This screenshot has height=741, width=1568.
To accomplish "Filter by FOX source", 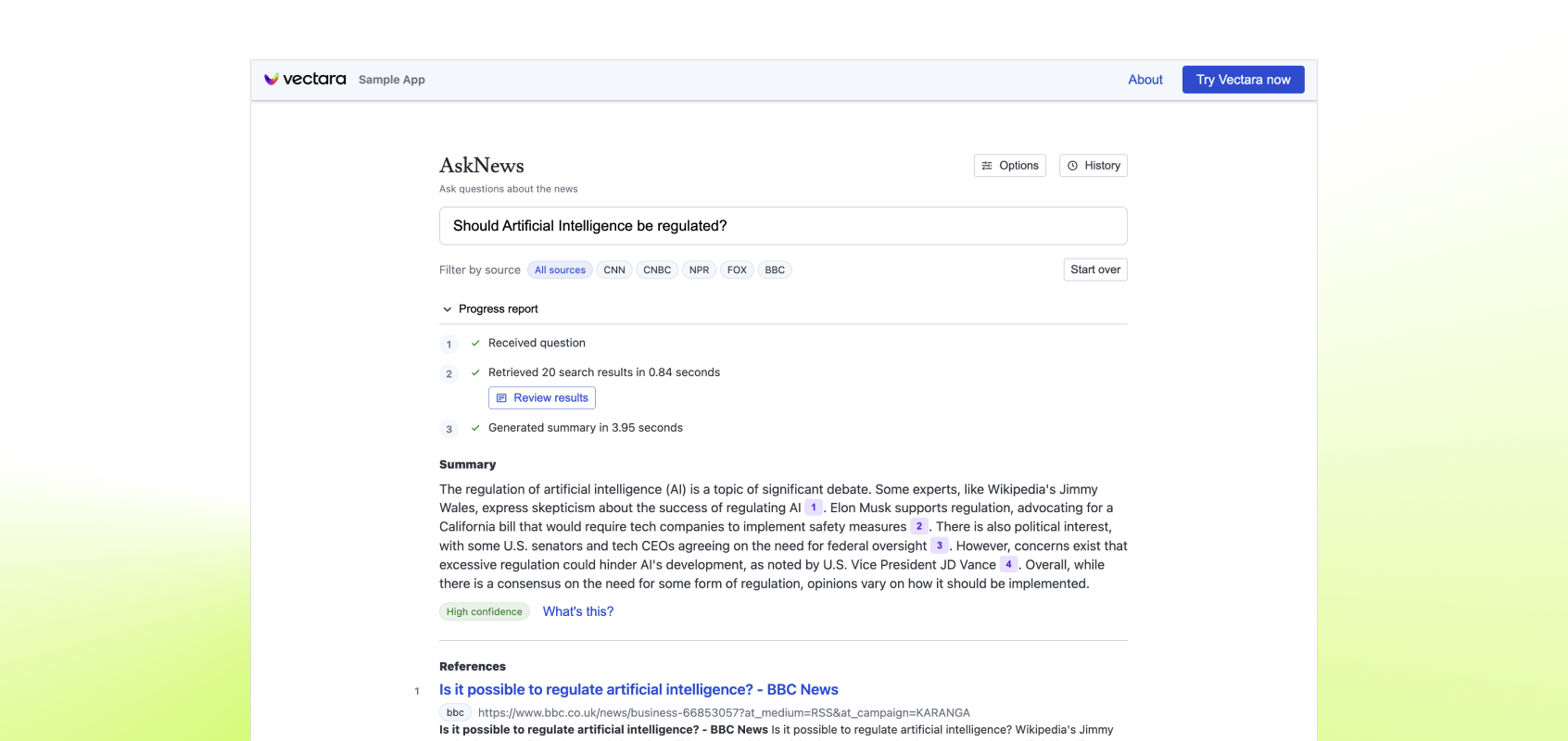I will click(x=737, y=270).
